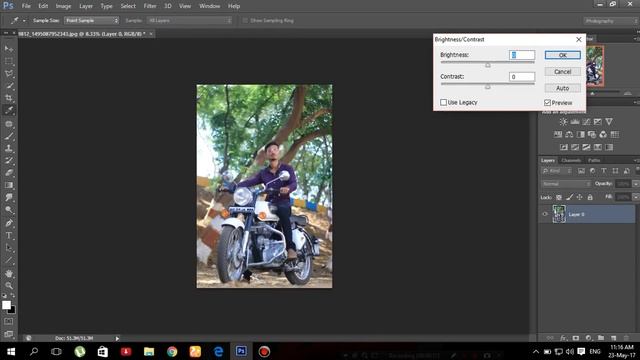Select the Path Selection tool

pyautogui.click(x=9, y=248)
